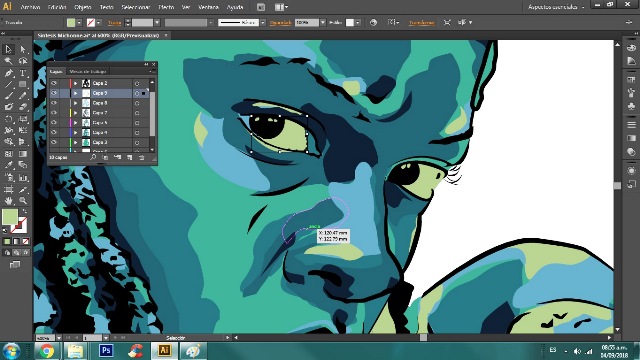Image resolution: width=640 pixels, height=360 pixels.
Task: Select the Pencil tool
Action: tap(23, 96)
